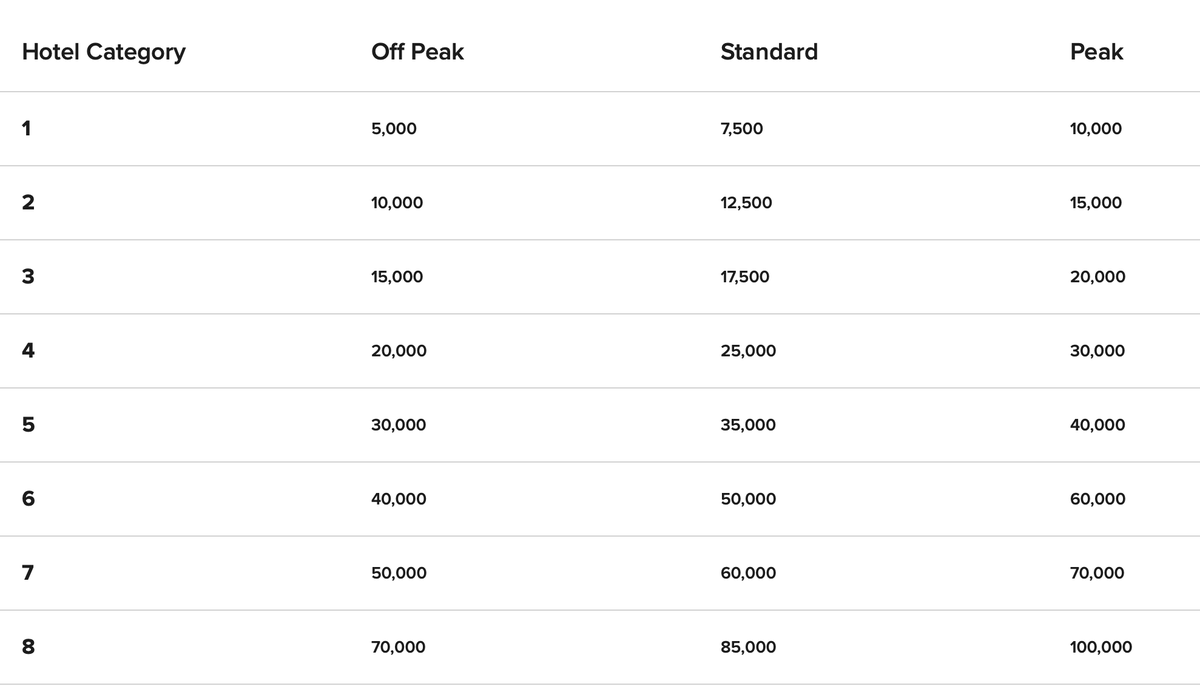Click the Standard column header

[x=769, y=52]
